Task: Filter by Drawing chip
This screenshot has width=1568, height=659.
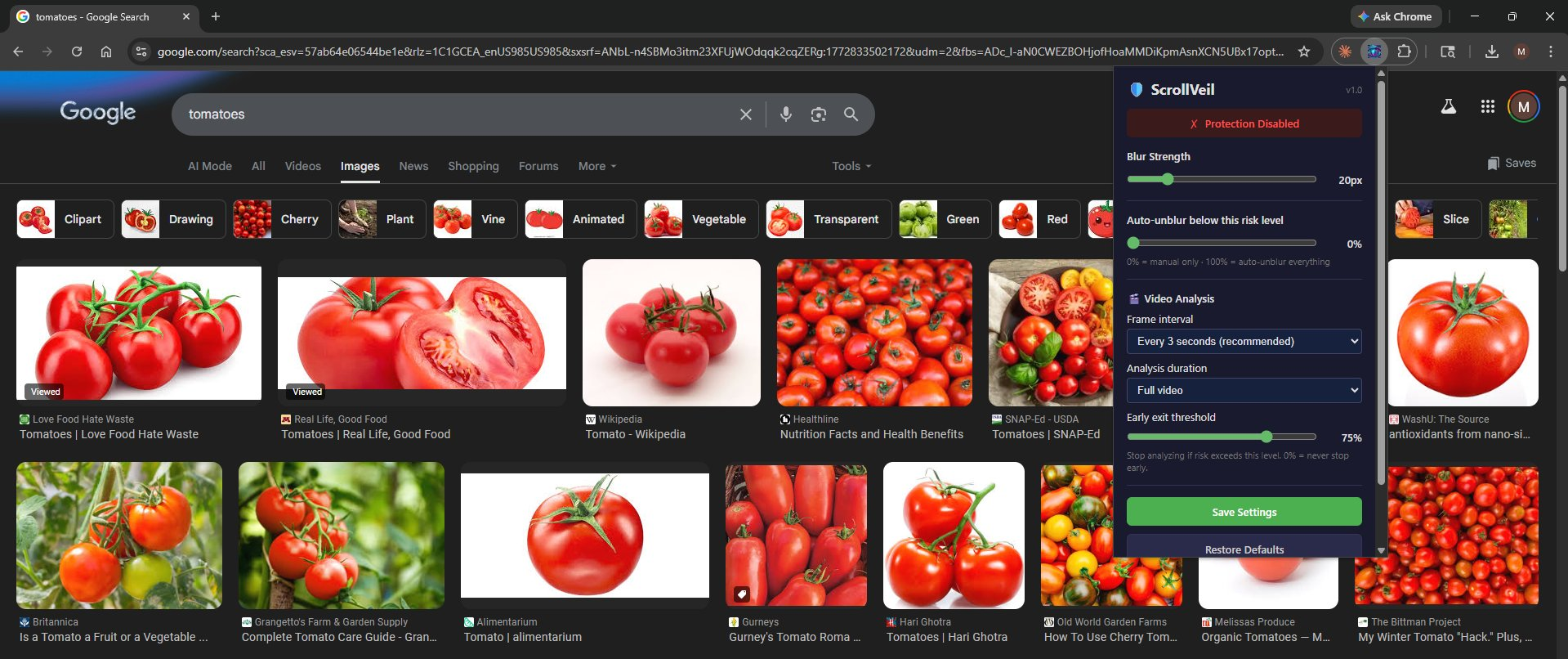Action: tap(173, 219)
